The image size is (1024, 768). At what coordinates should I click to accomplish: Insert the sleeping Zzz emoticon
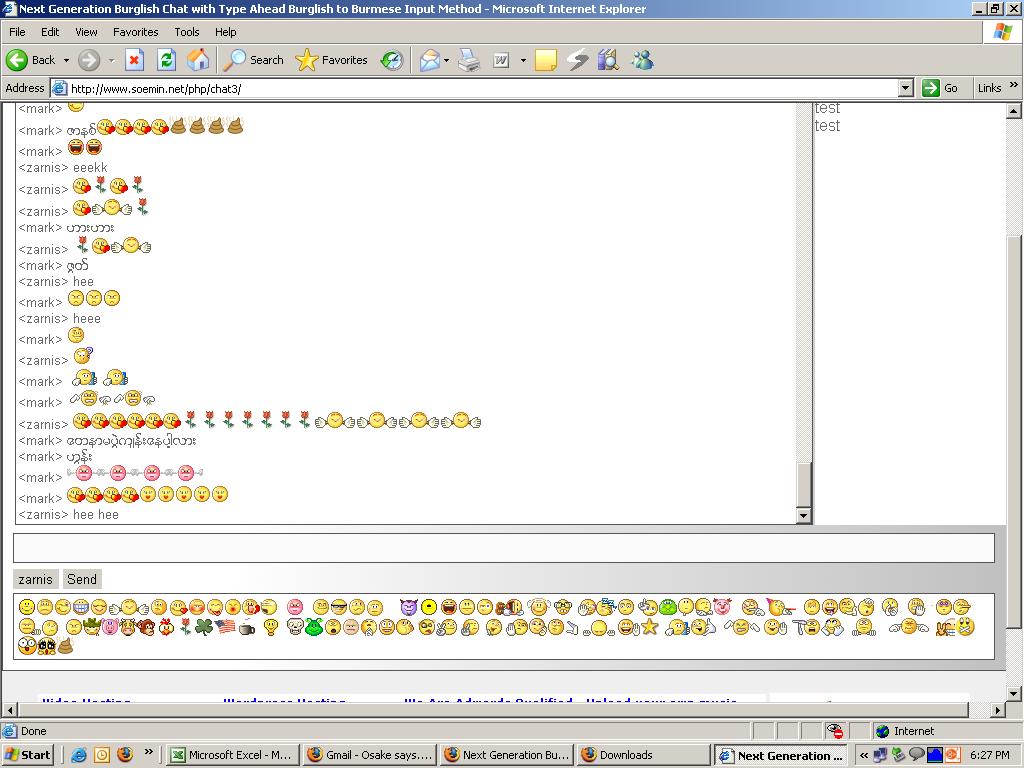(607, 607)
